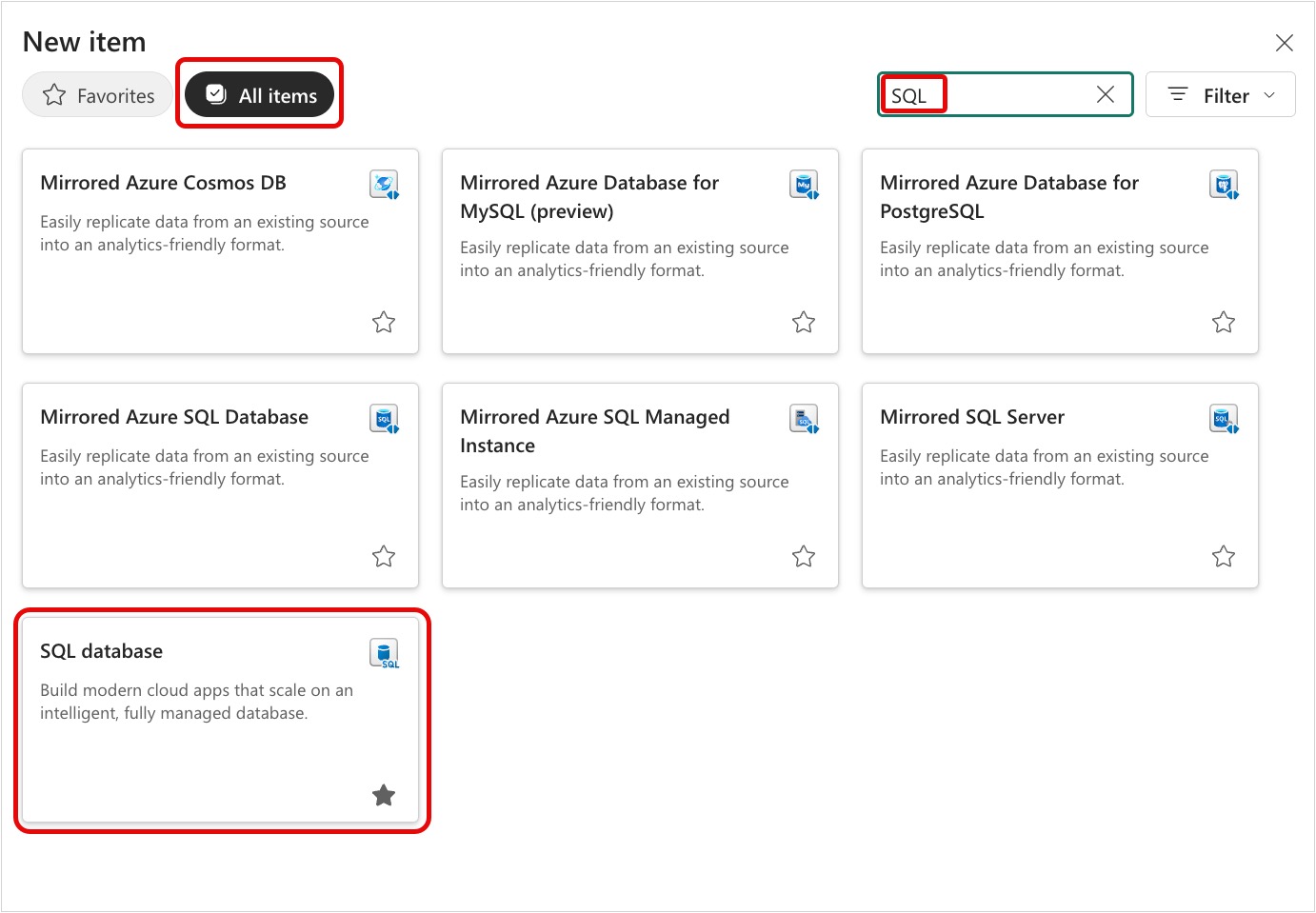The height and width of the screenshot is (913, 1316).
Task: Select the All items tab
Action: pyautogui.click(x=260, y=95)
